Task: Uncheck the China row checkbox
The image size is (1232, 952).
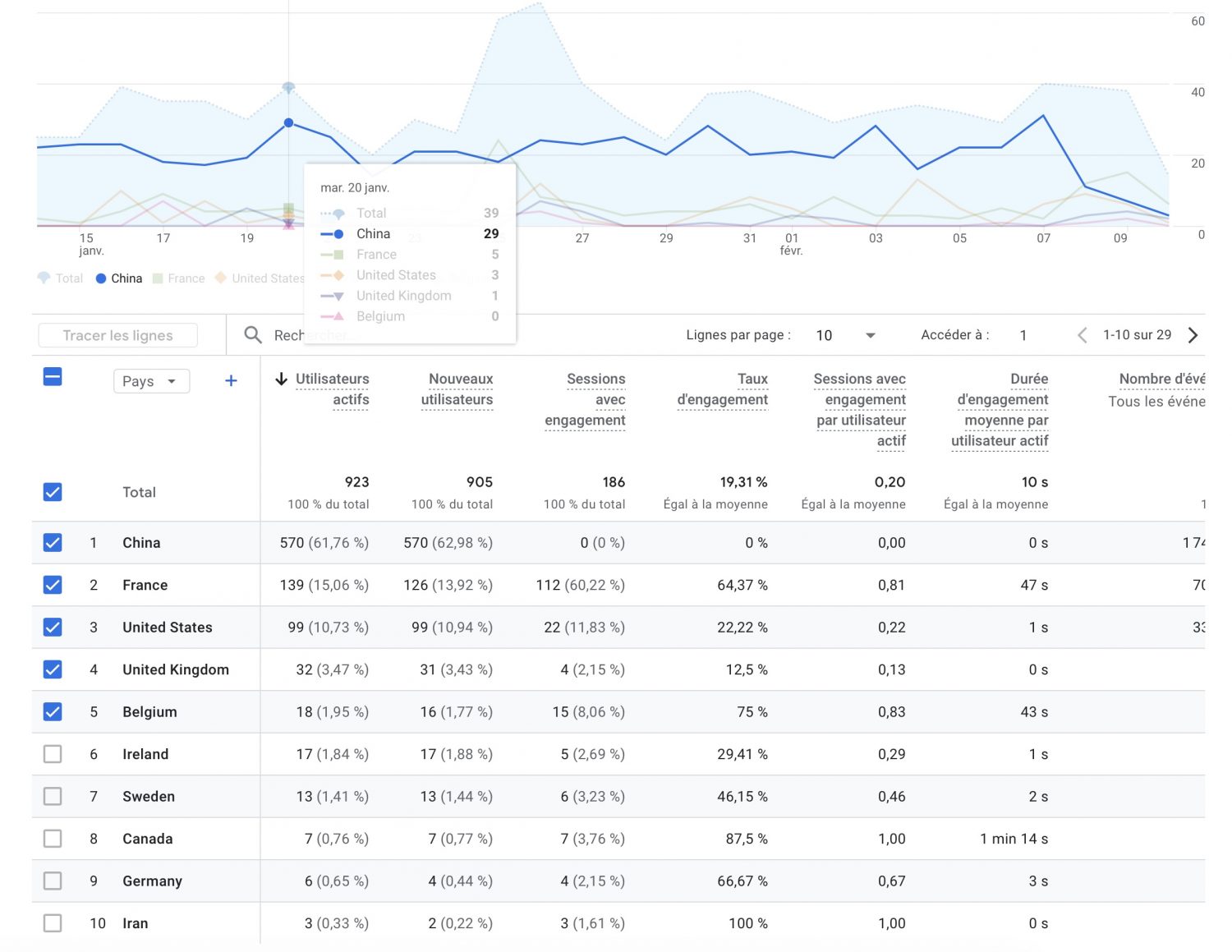Action: point(53,543)
